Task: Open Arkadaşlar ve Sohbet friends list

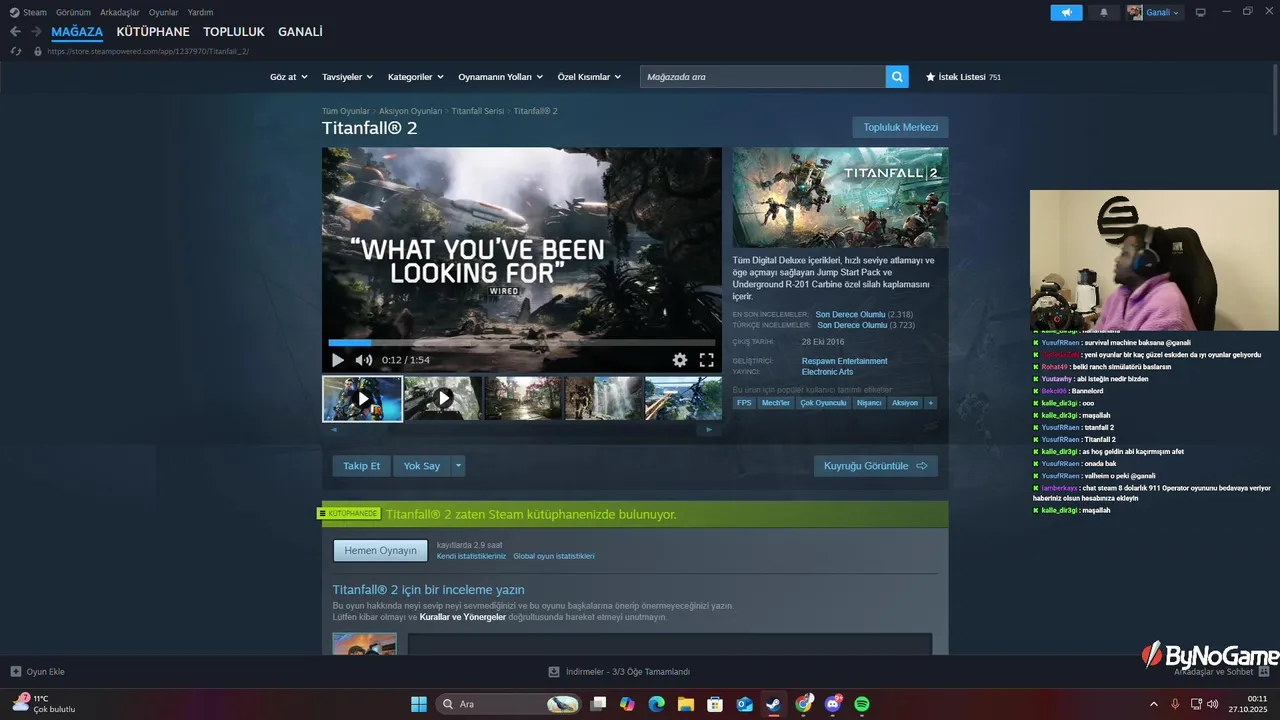Action: pos(1221,672)
